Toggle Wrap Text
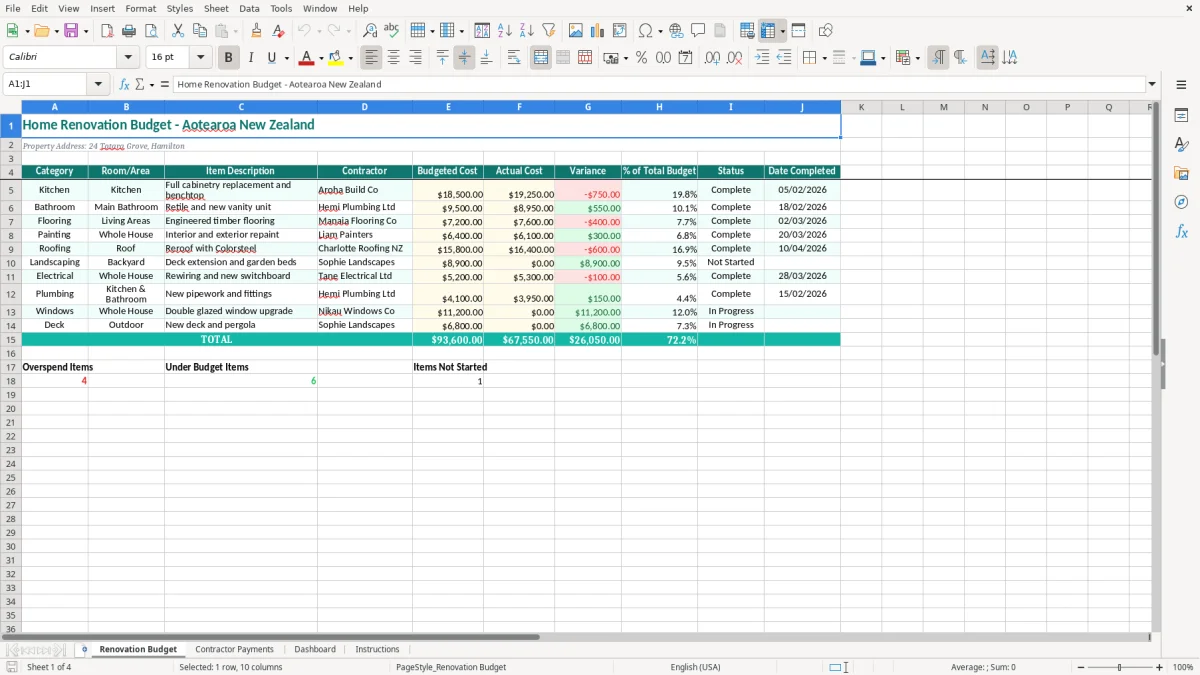 [x=514, y=58]
